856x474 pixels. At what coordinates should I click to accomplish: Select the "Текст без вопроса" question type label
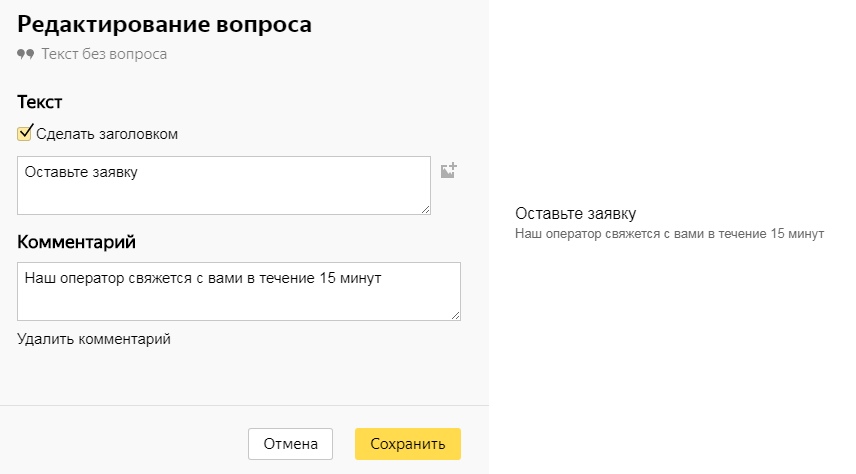coord(104,54)
